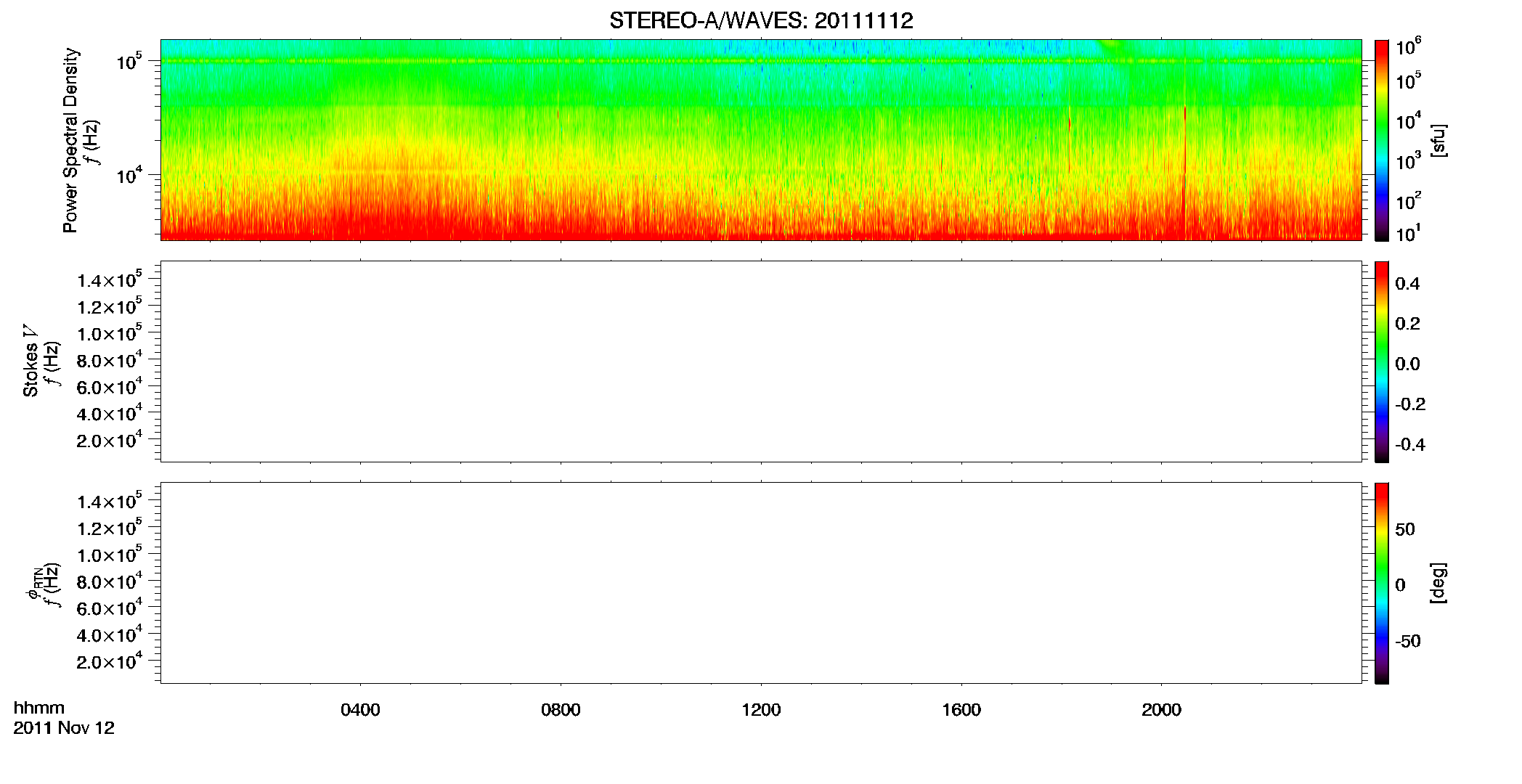Click the power spectral density color bar

point(1382,140)
